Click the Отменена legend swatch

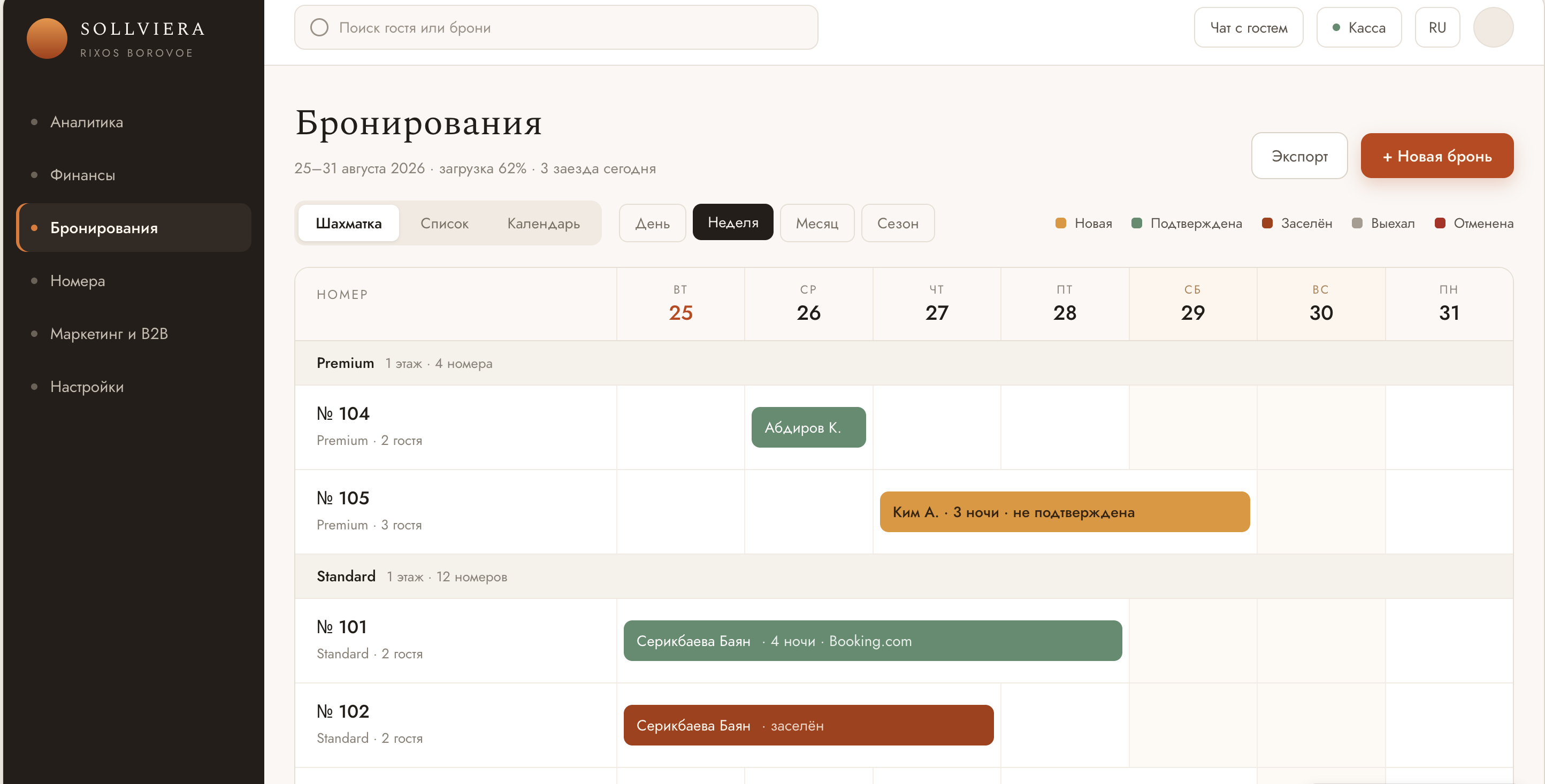(1440, 224)
